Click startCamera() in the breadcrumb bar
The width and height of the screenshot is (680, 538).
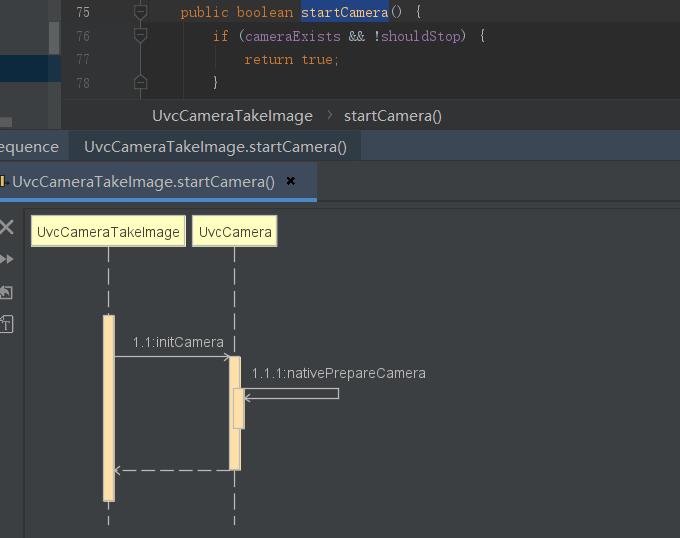point(392,116)
